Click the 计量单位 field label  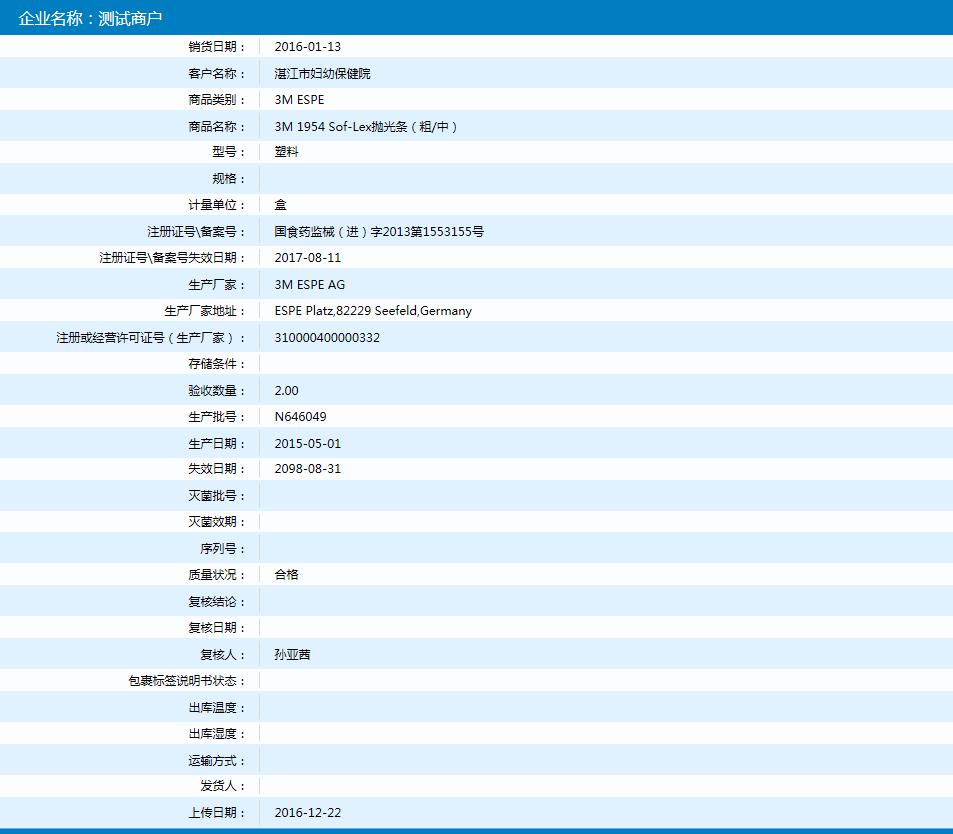coord(216,205)
